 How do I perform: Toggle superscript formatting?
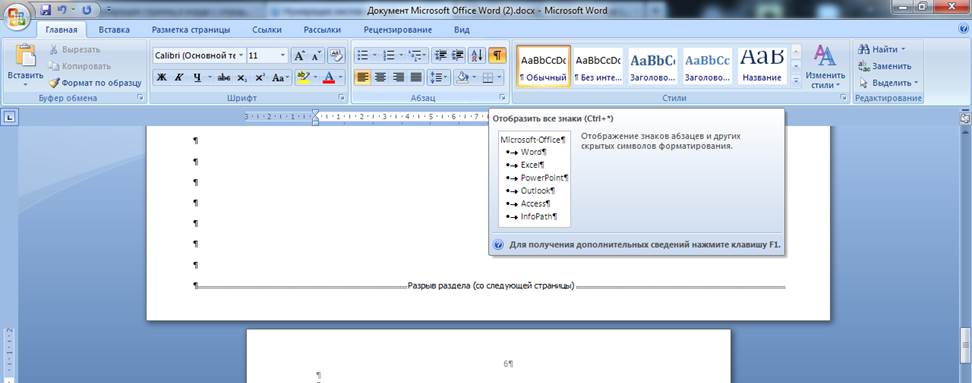point(260,77)
